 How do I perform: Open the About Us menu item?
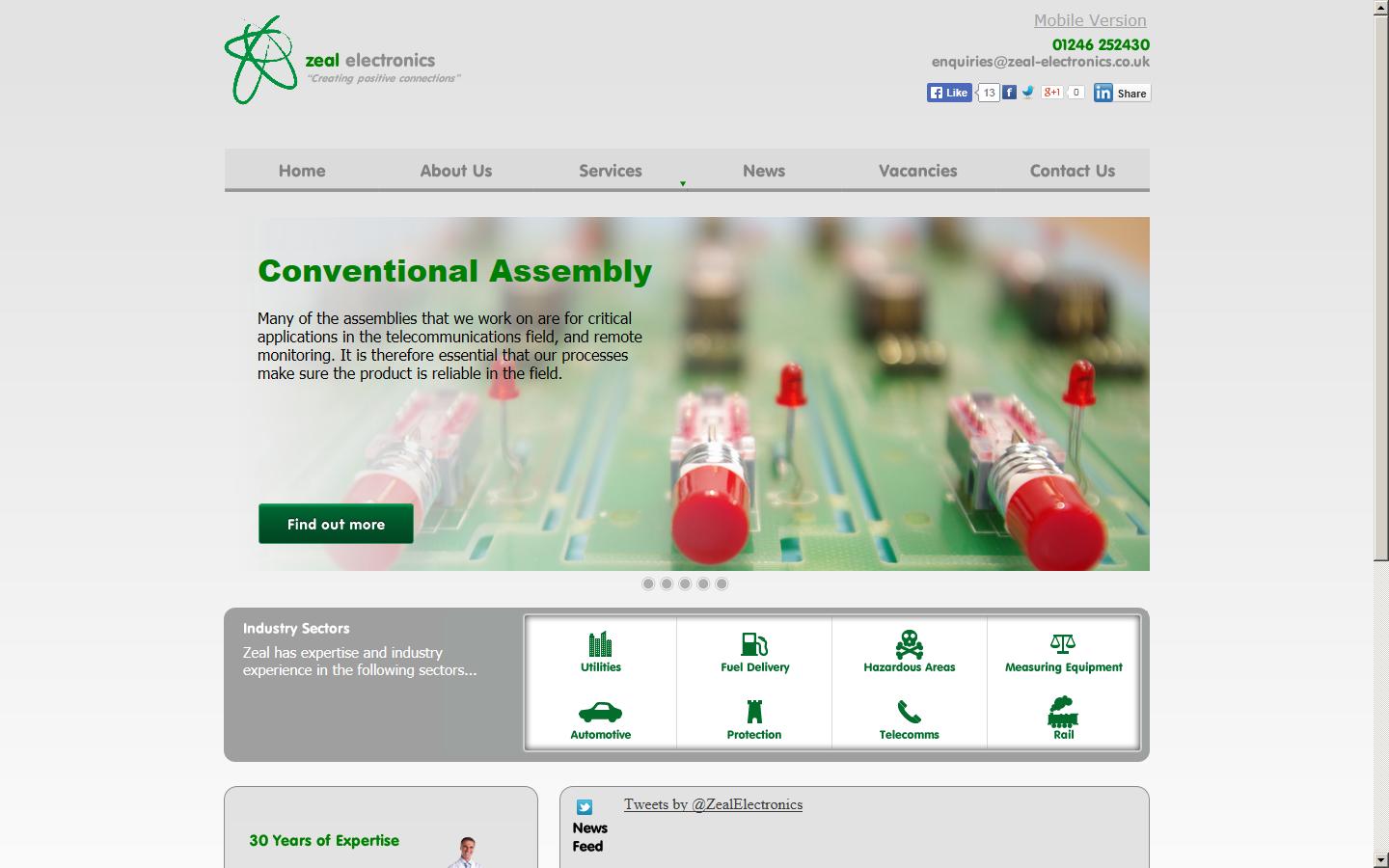[x=456, y=171]
